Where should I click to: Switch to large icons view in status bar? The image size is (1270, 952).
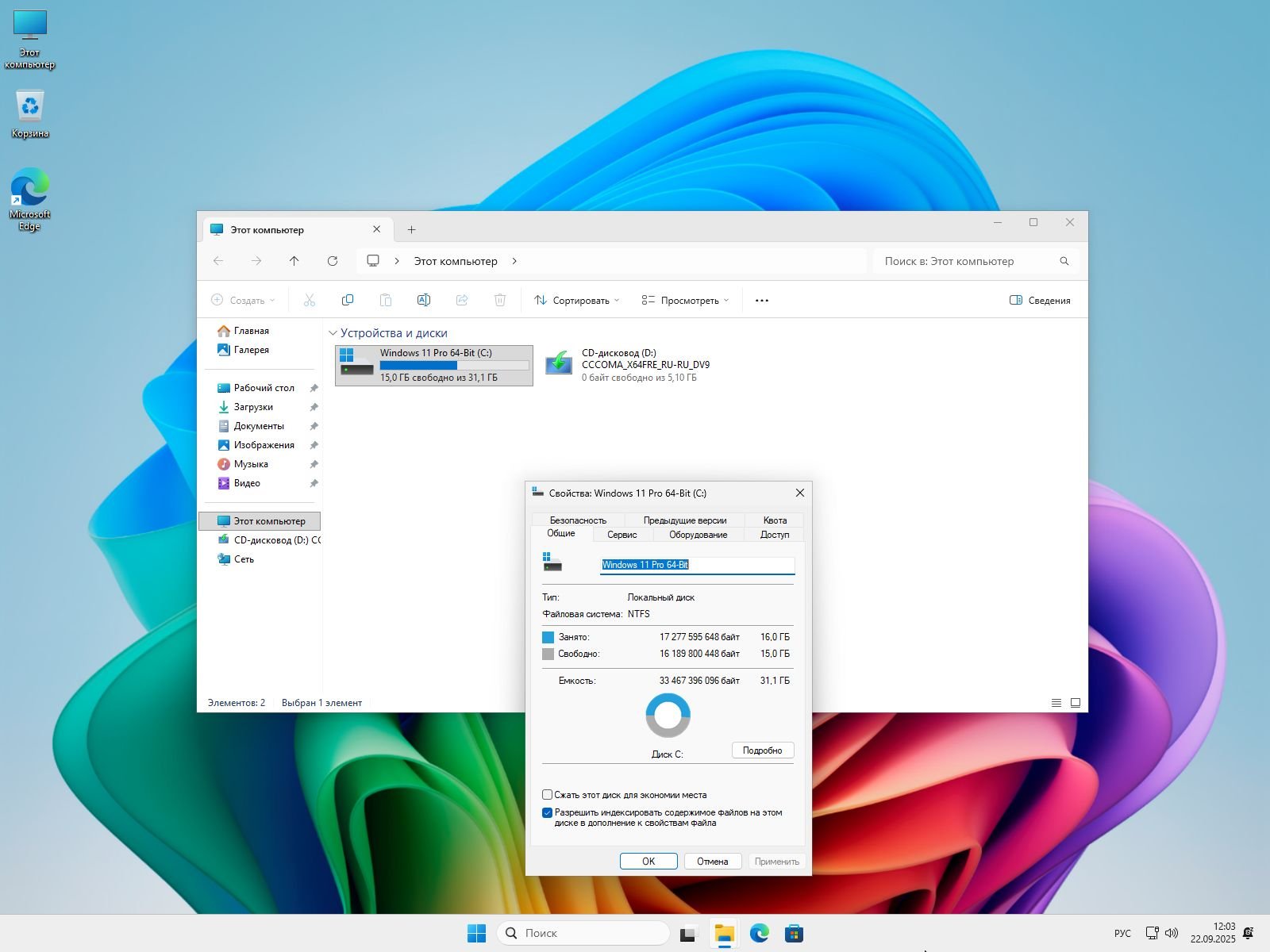[1076, 703]
